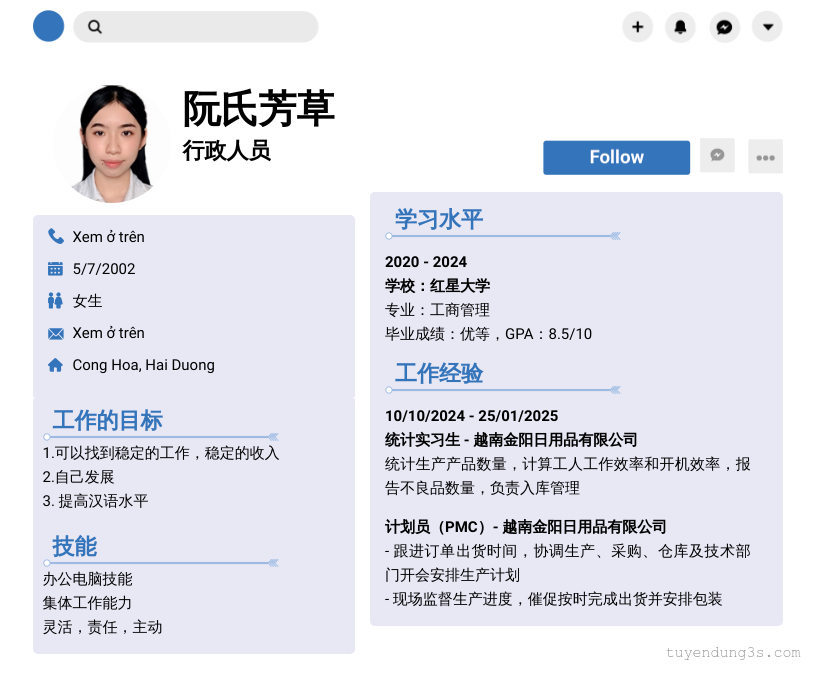Click school line 学校：红星大学
815x679 pixels.
437,285
